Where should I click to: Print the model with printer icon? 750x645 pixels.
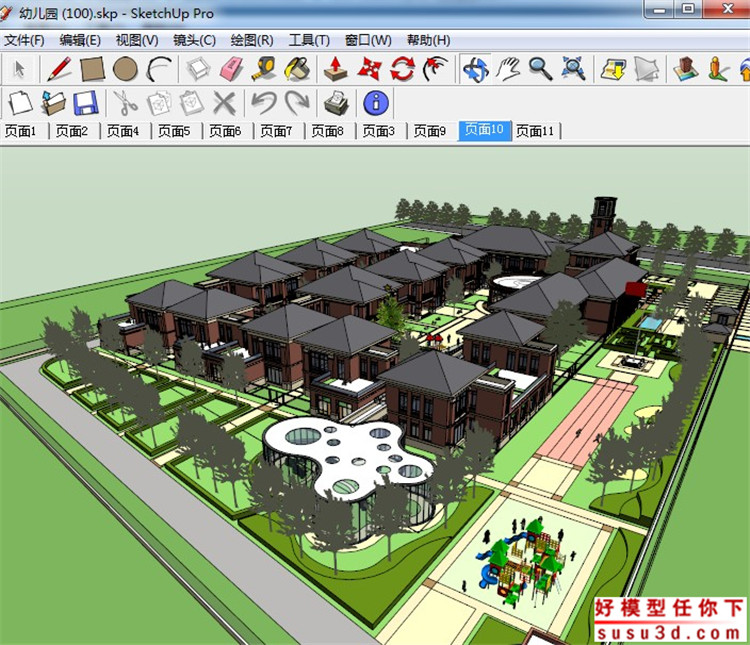pyautogui.click(x=336, y=103)
